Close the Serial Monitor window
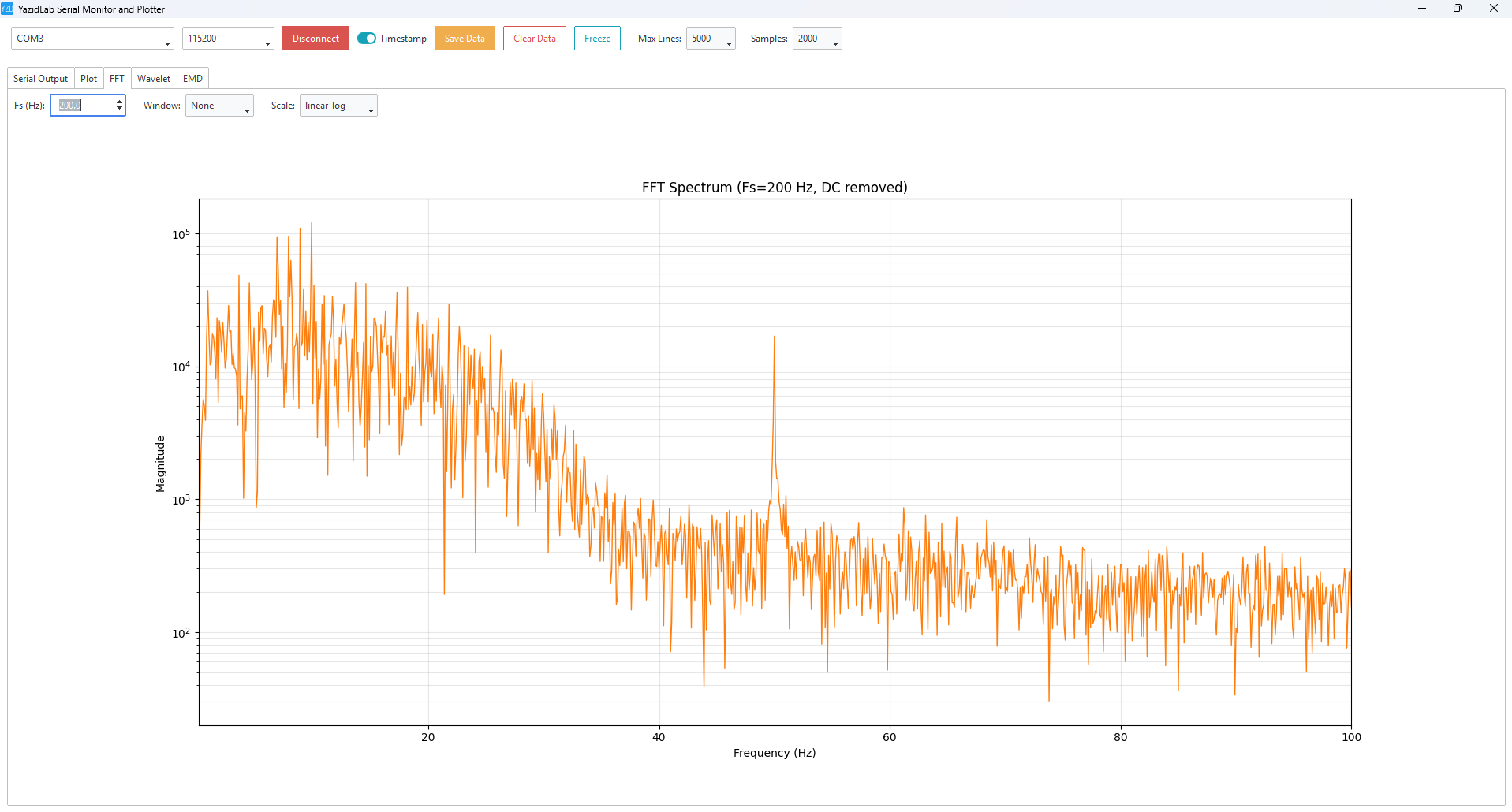 point(1493,9)
